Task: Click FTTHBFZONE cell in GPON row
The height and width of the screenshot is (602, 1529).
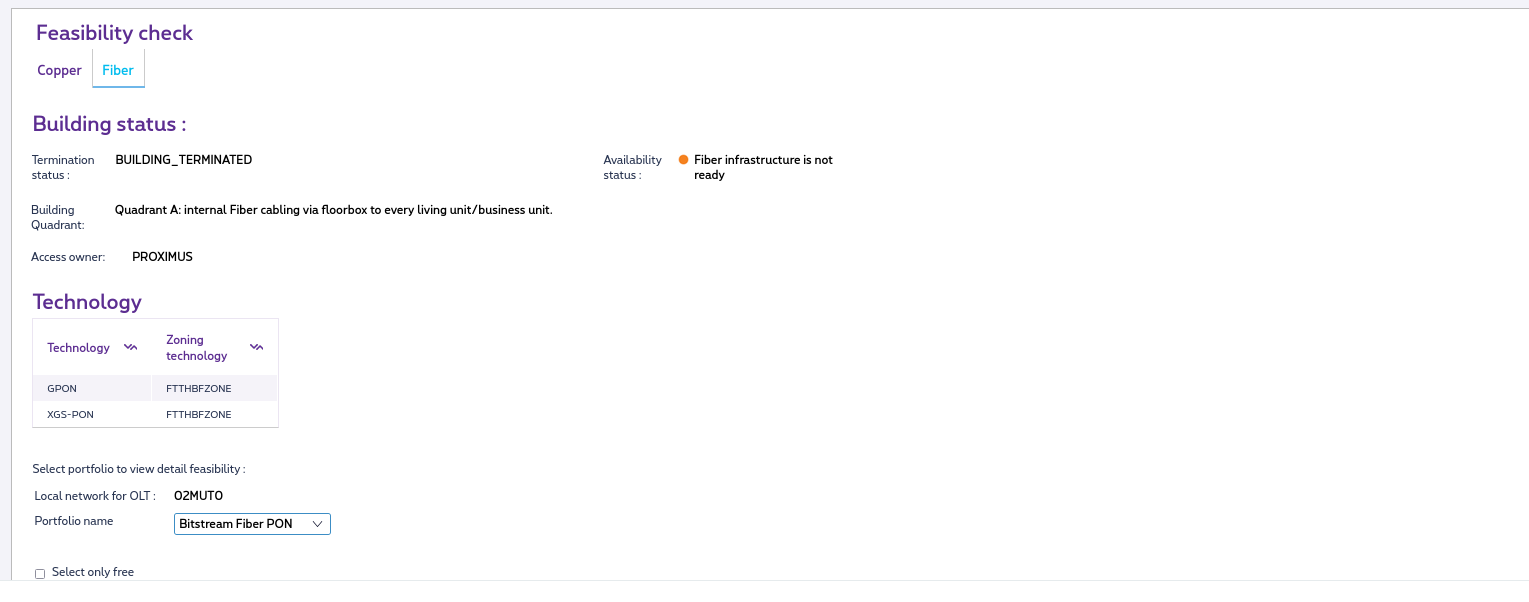Action: coord(214,388)
